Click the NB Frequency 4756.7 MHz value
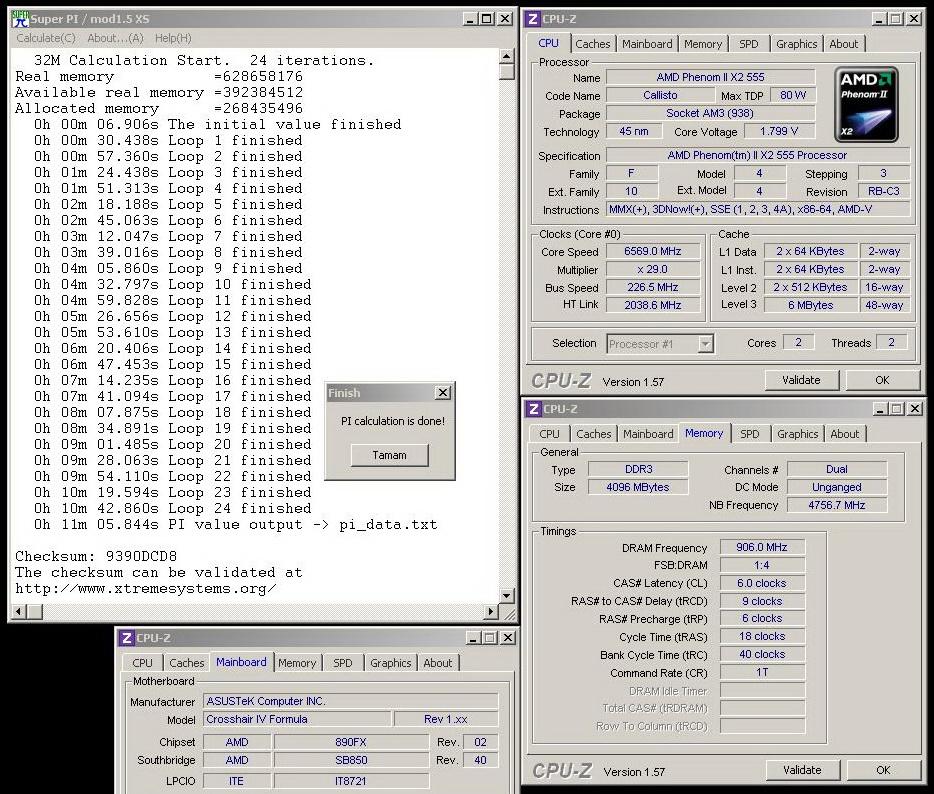This screenshot has height=794, width=934. tap(837, 505)
